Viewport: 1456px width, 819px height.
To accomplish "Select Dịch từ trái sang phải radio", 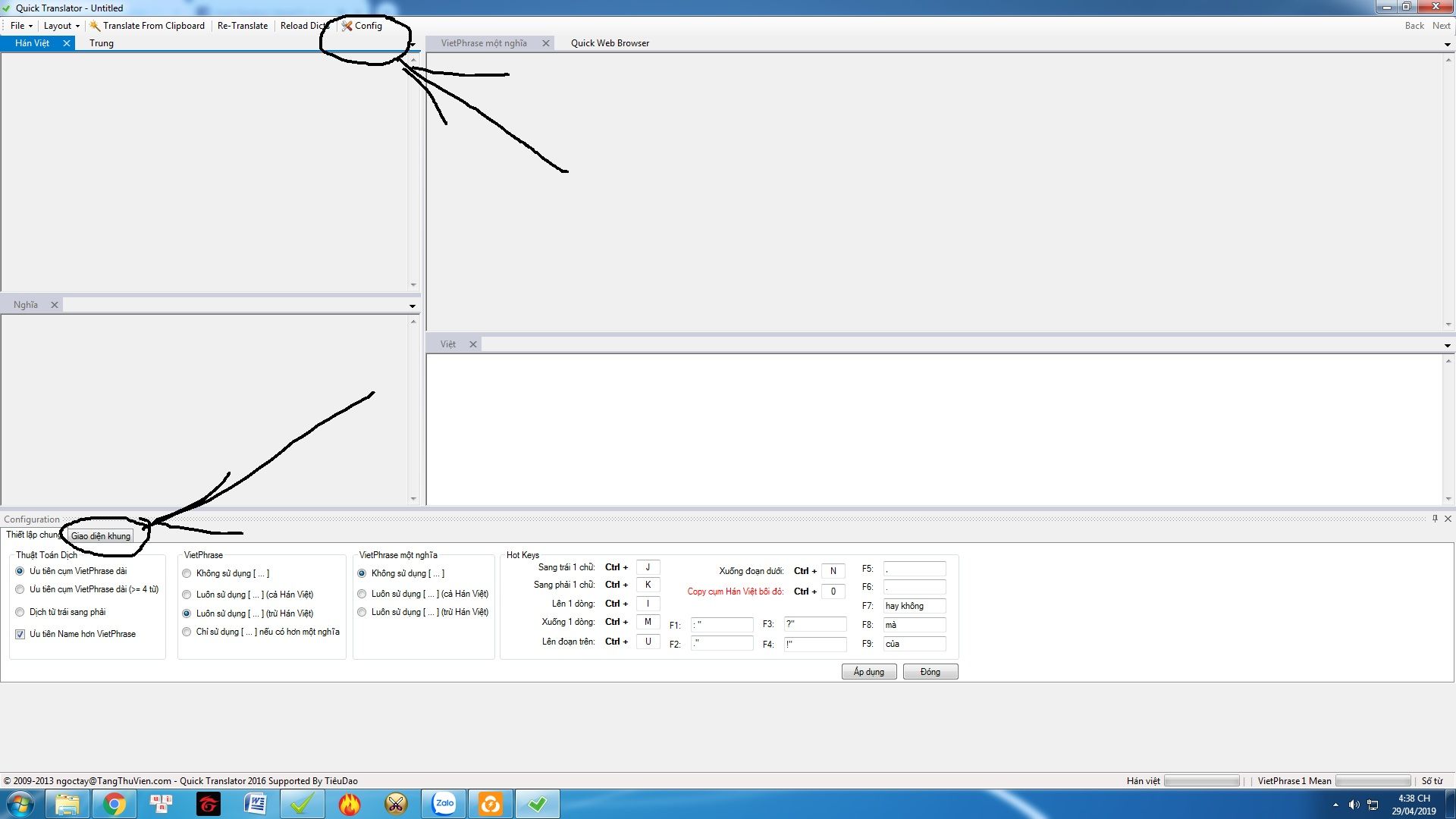I will [x=20, y=612].
